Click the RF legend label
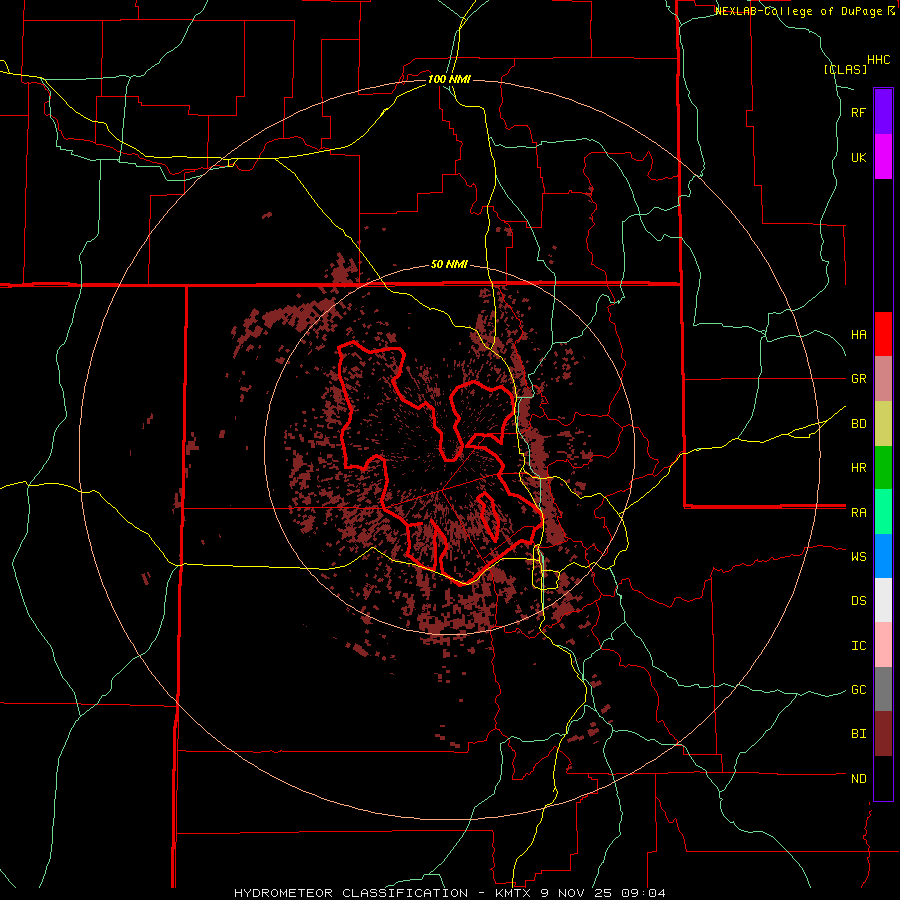Screen dimensions: 900x900 858,112
